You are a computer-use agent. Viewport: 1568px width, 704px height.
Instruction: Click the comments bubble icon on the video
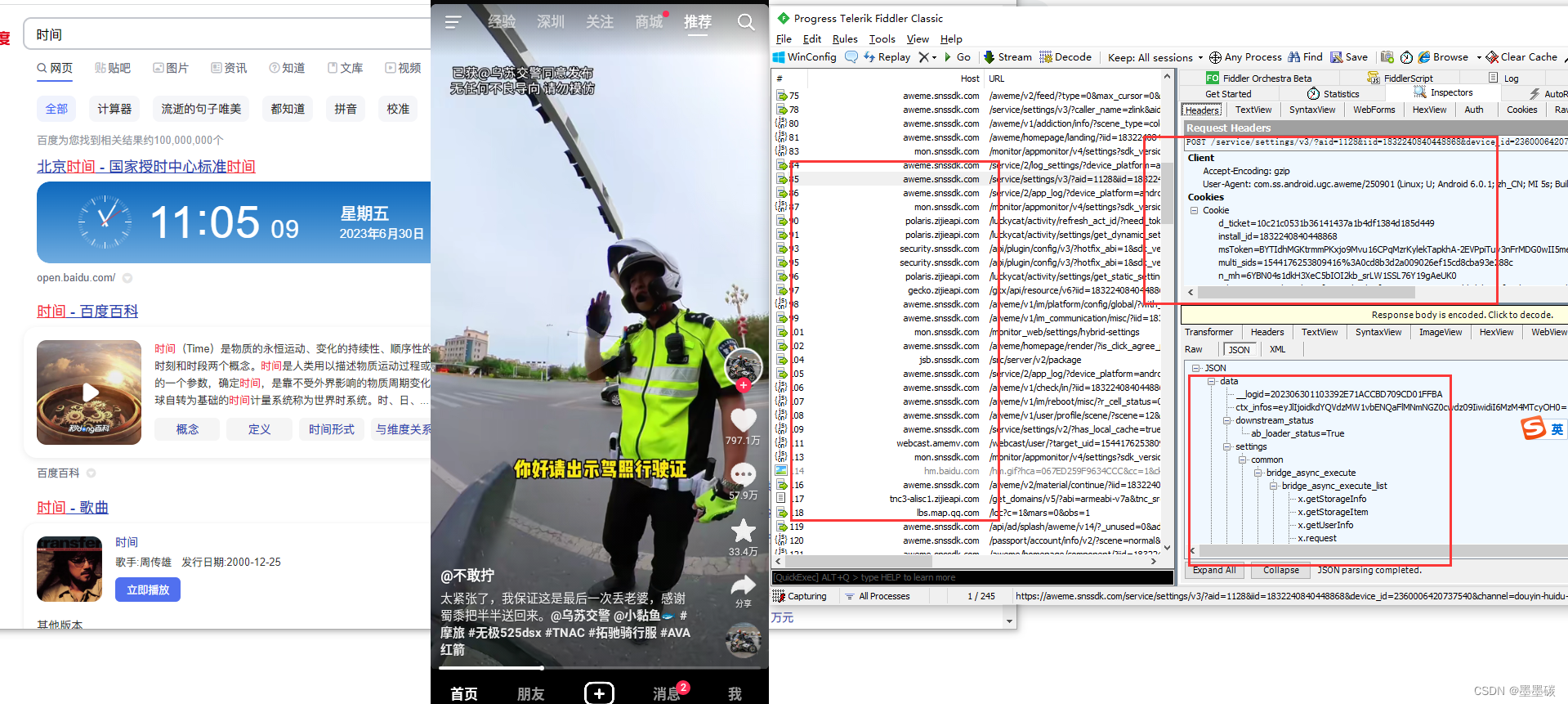(x=743, y=474)
